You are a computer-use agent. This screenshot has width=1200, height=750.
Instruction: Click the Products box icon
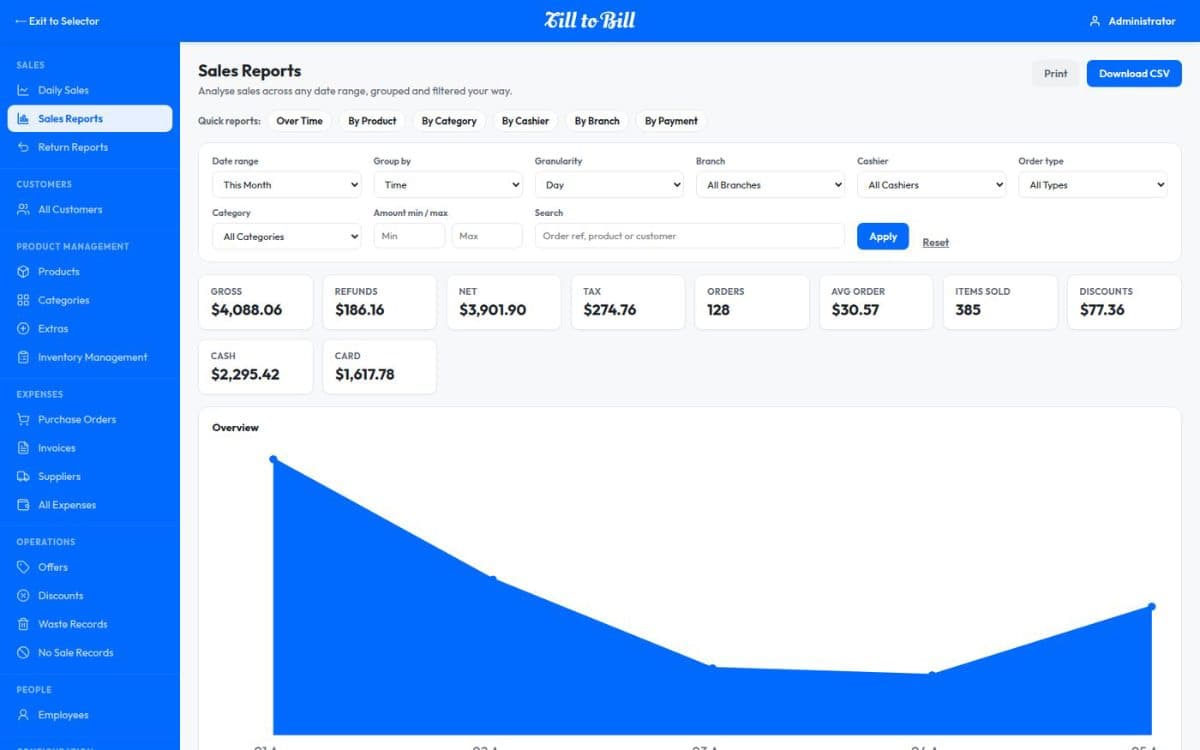[x=23, y=271]
